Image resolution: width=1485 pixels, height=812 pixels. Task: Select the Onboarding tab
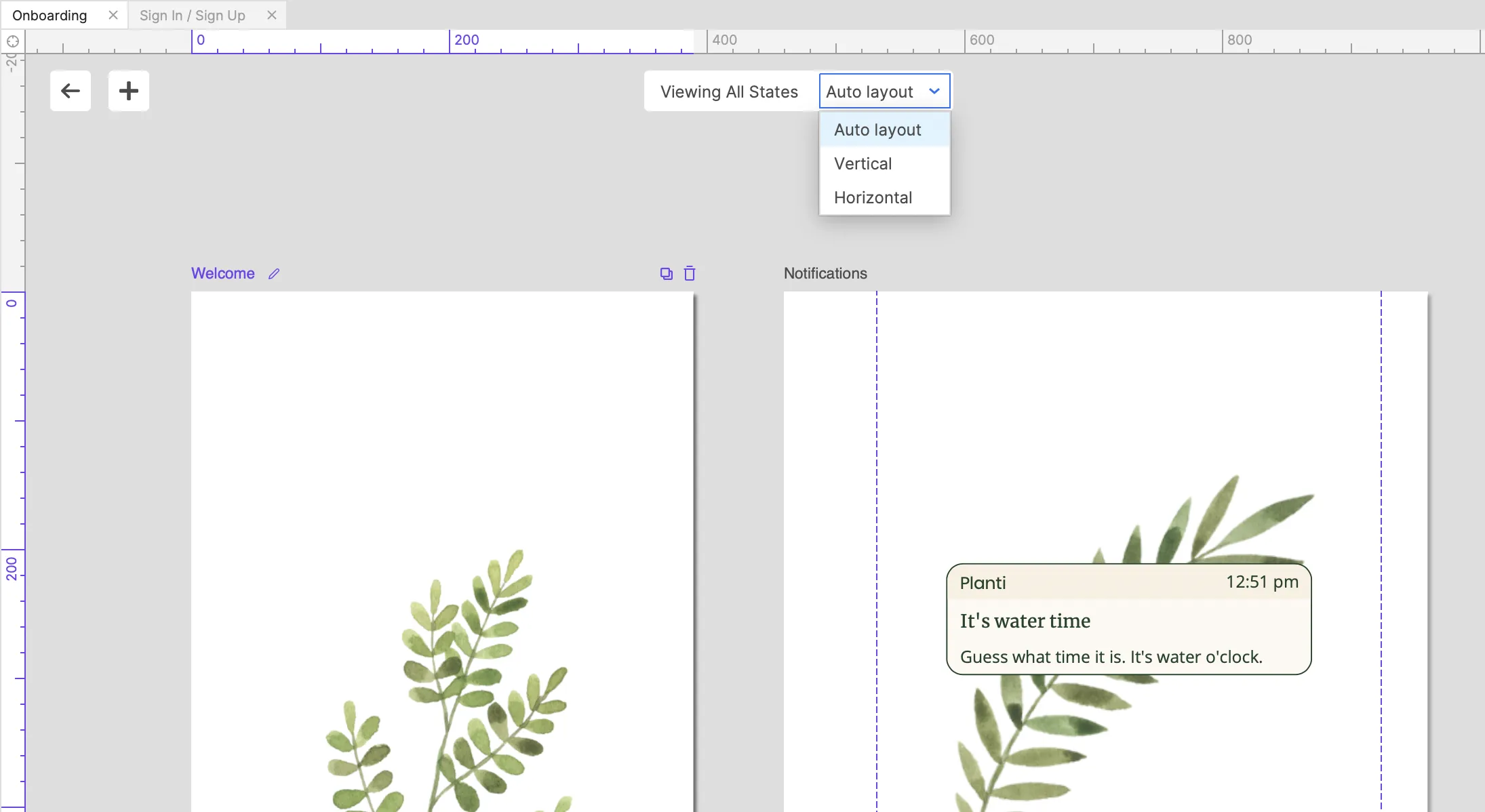click(x=50, y=16)
